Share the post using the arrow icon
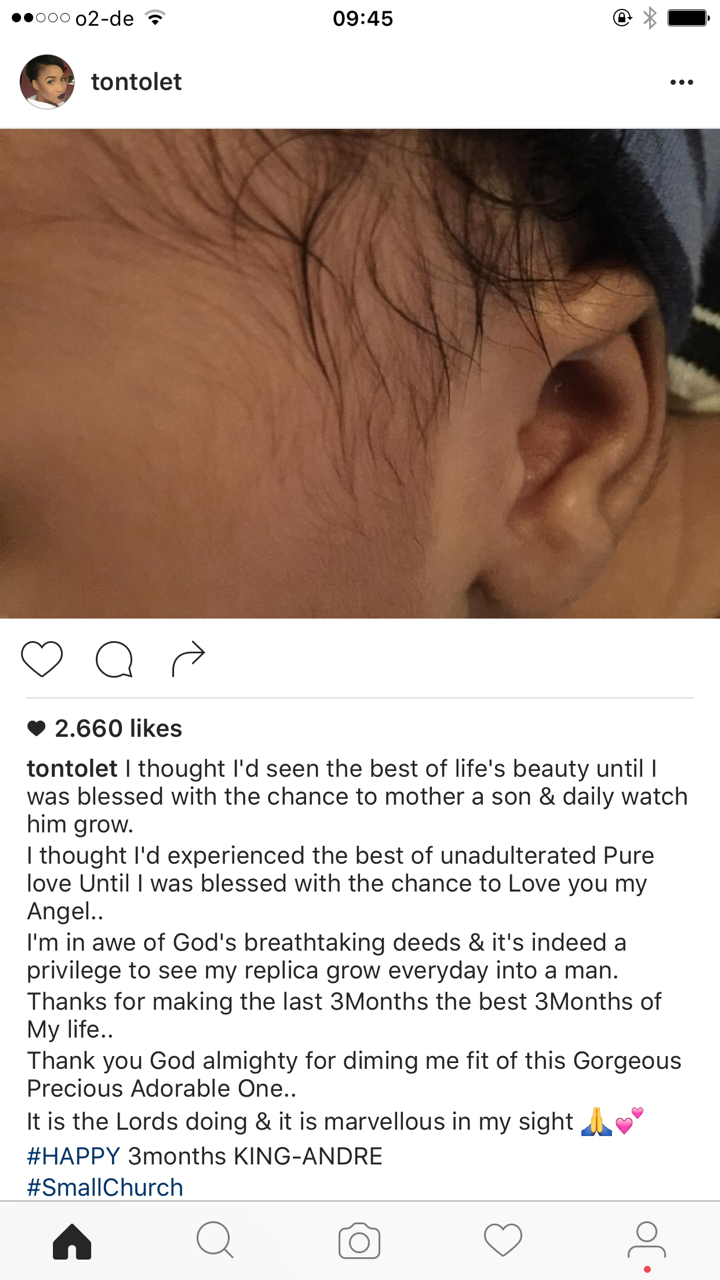Image resolution: width=720 pixels, height=1280 pixels. 188,658
